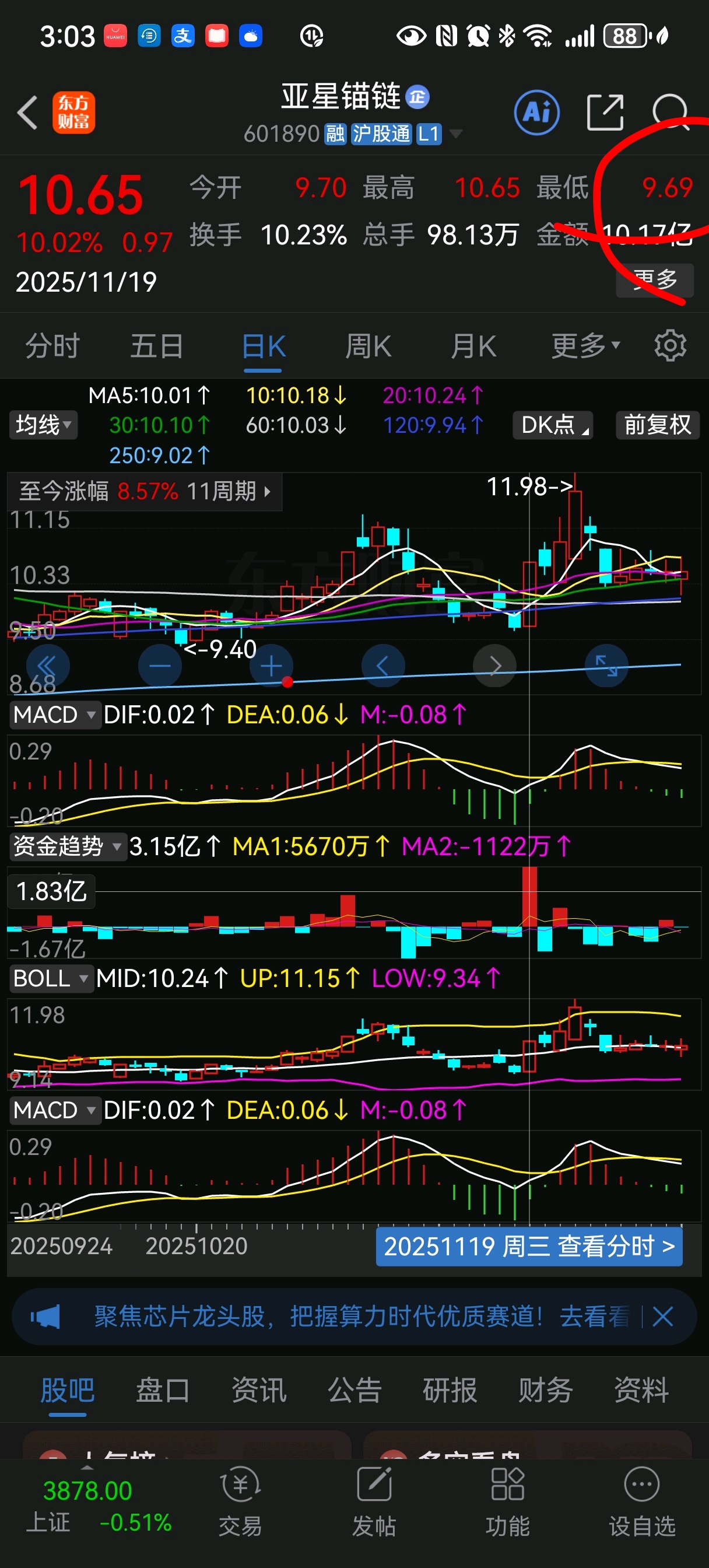Switch to 月K tab
Viewport: 709px width, 1568px height.
473,346
